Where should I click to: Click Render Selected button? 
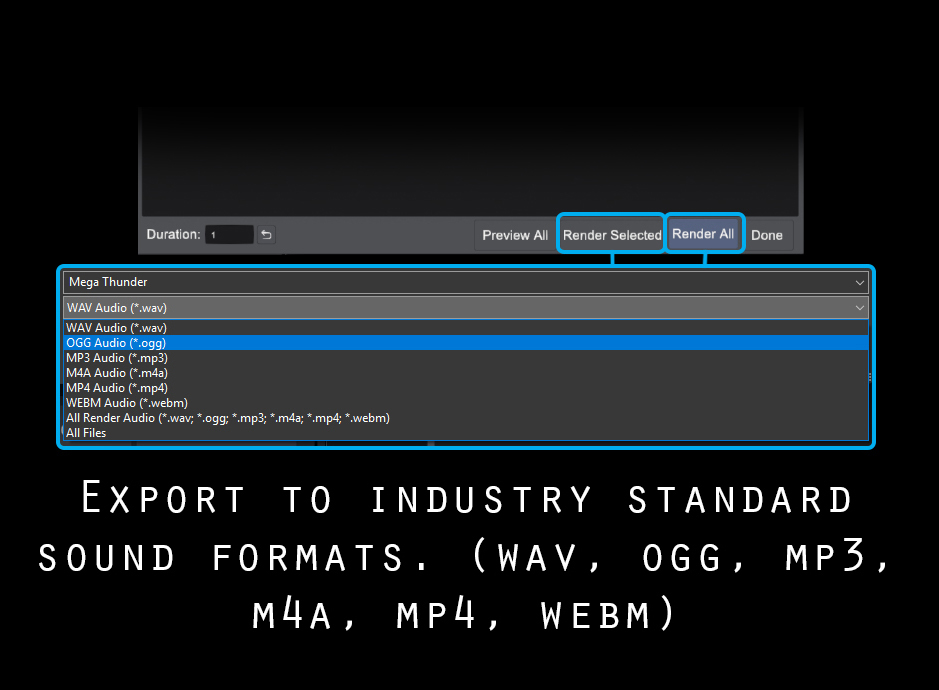pyautogui.click(x=612, y=235)
